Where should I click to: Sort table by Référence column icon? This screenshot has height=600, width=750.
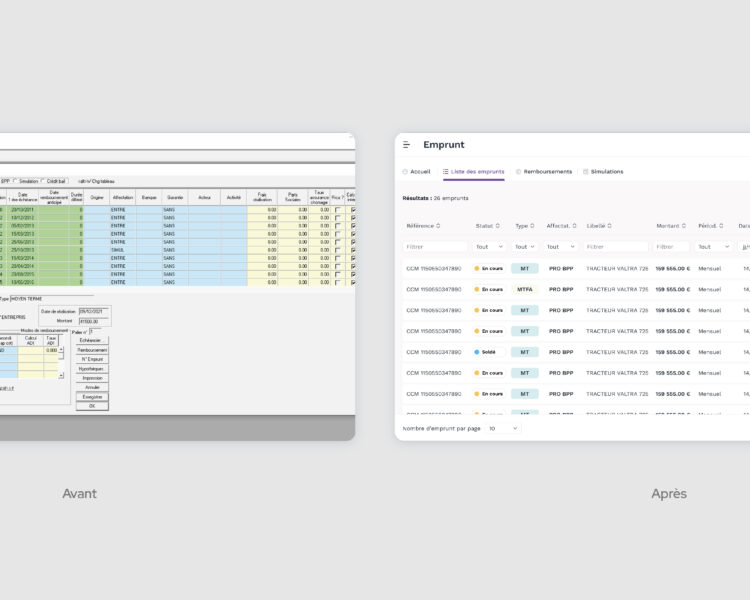[x=440, y=225]
